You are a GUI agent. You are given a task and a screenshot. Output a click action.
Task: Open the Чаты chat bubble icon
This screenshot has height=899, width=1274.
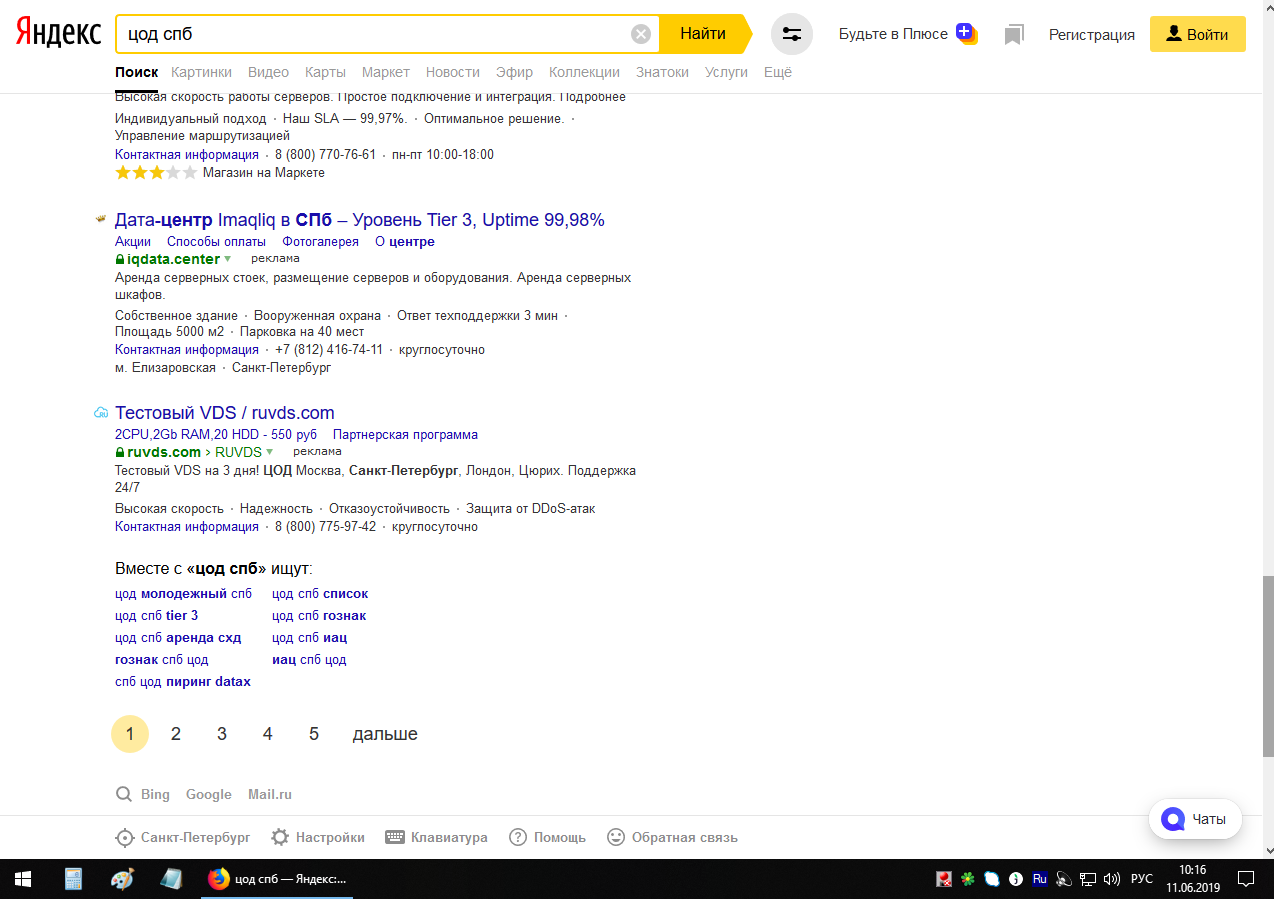click(1173, 819)
